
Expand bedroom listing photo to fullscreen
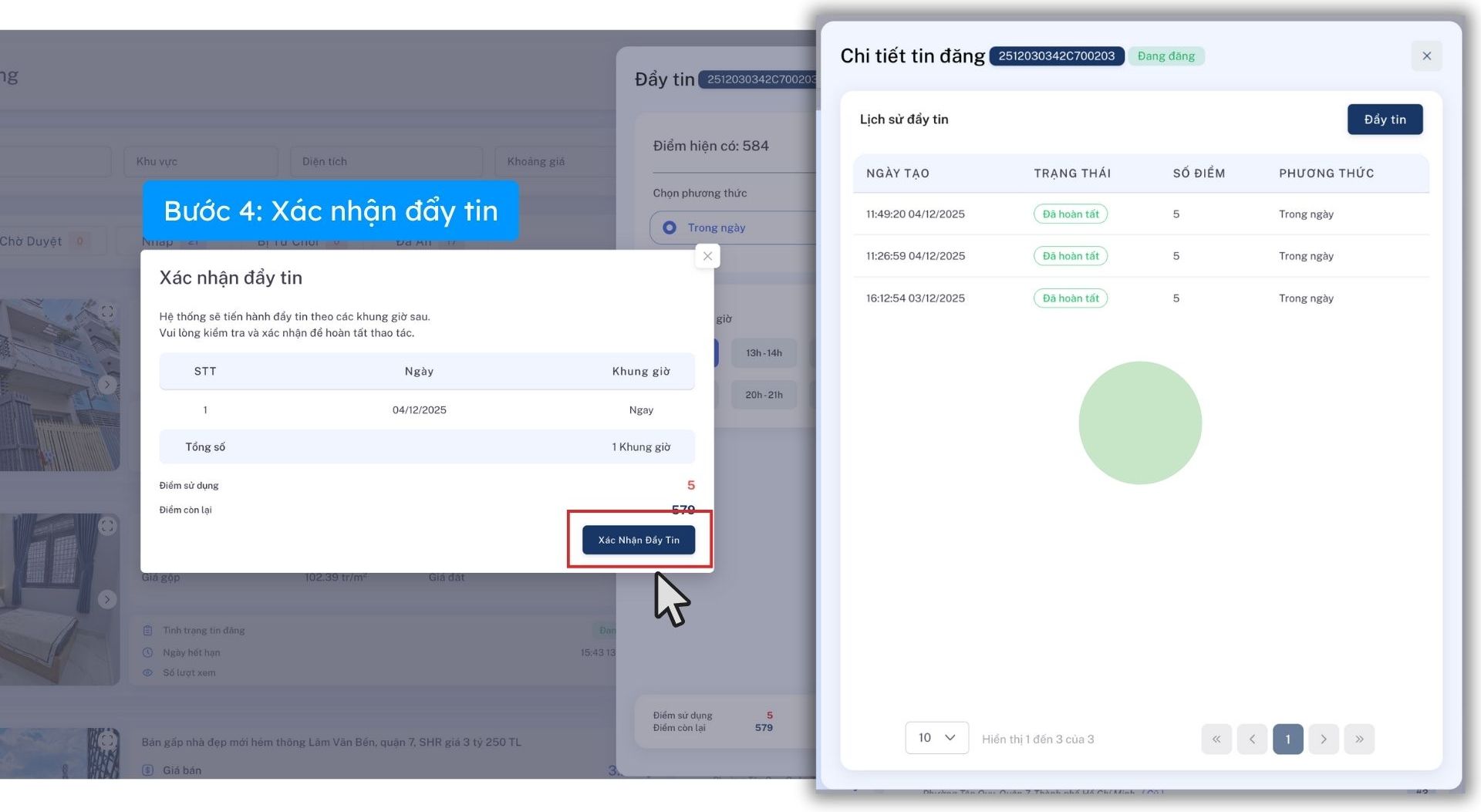click(107, 526)
